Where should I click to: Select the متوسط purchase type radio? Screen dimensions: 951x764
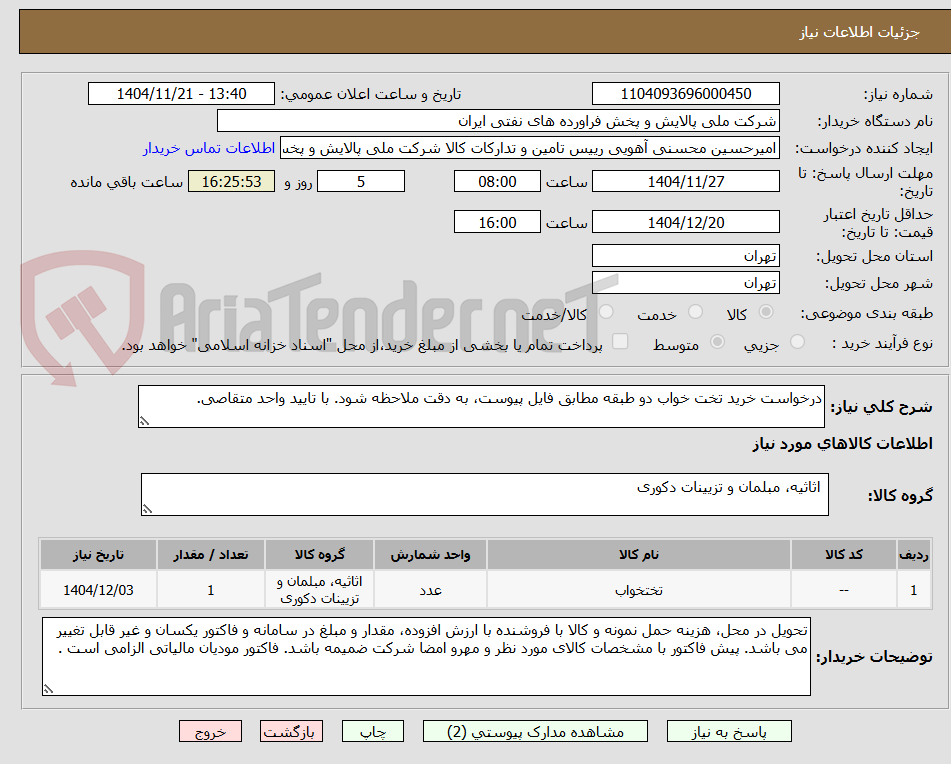coord(717,342)
